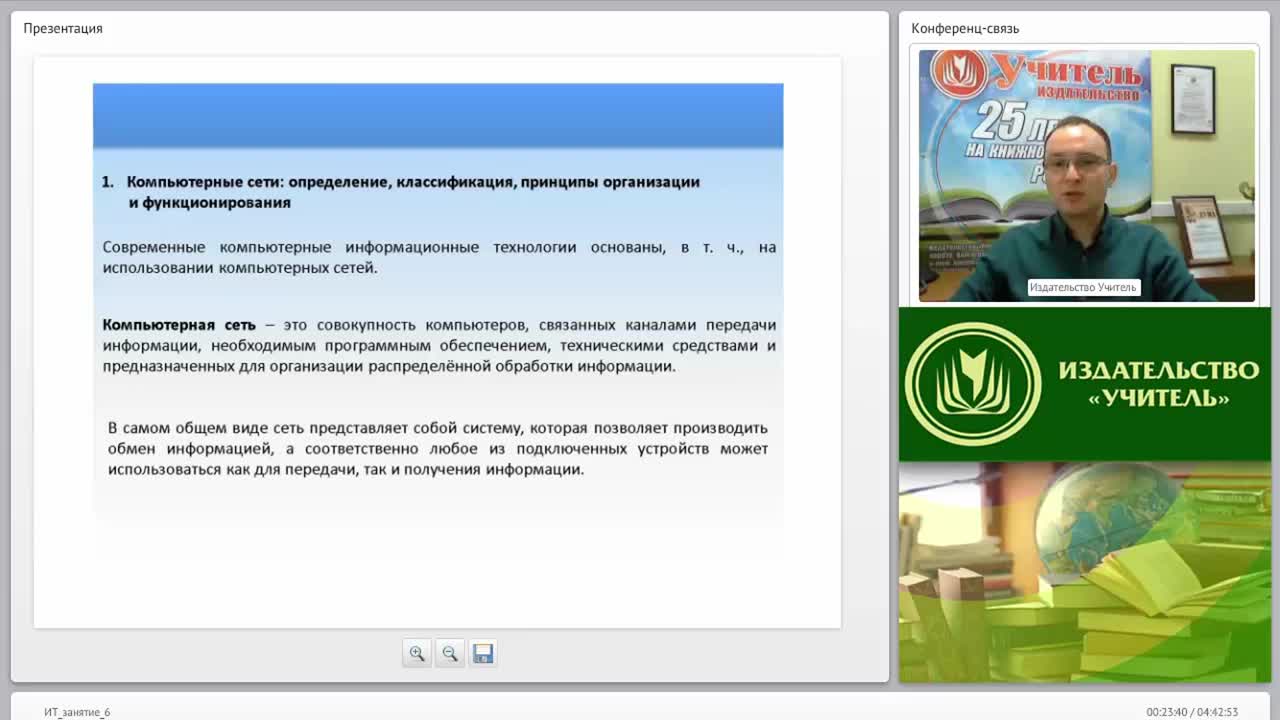Click the ИТ_занятие_6 recording title
1280x720 pixels.
(77, 712)
